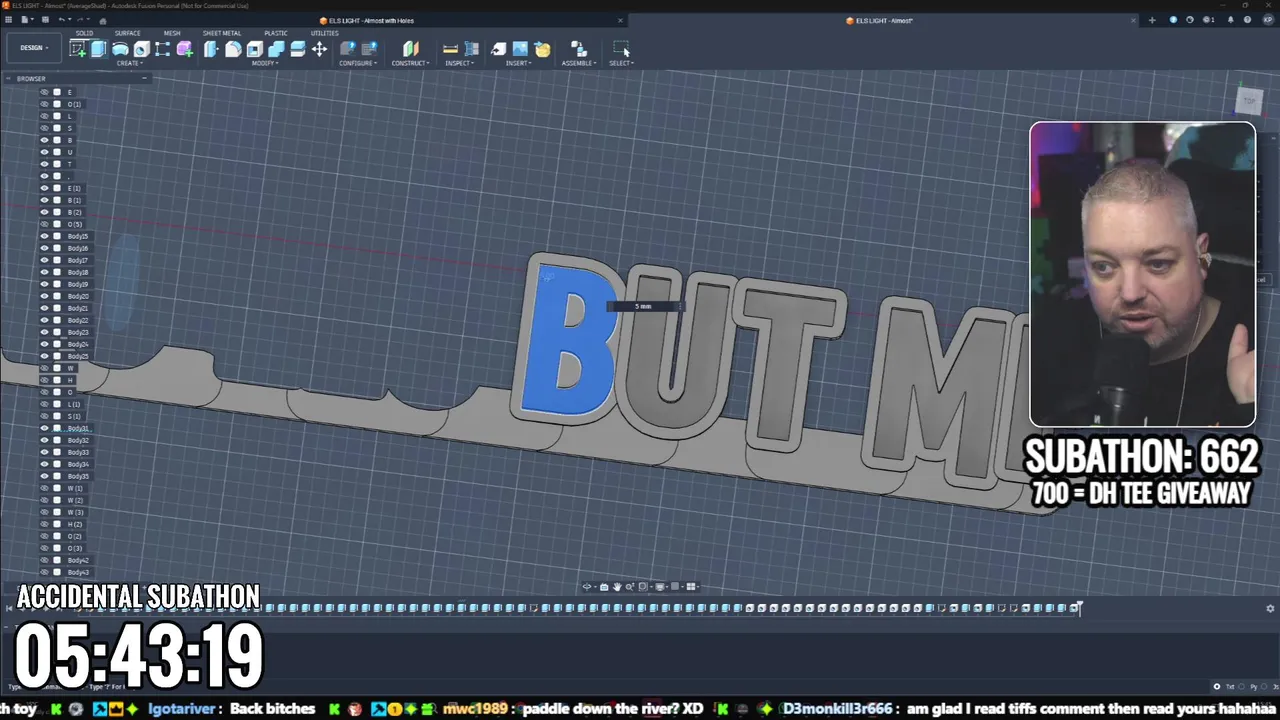Click the Assemble Joint icon
The image size is (1280, 720).
point(578,49)
